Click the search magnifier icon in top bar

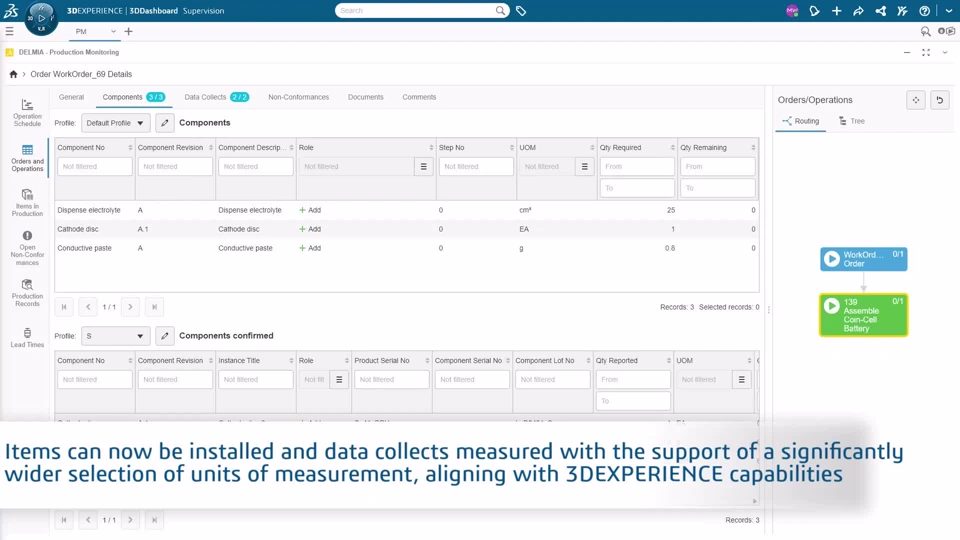tap(500, 10)
